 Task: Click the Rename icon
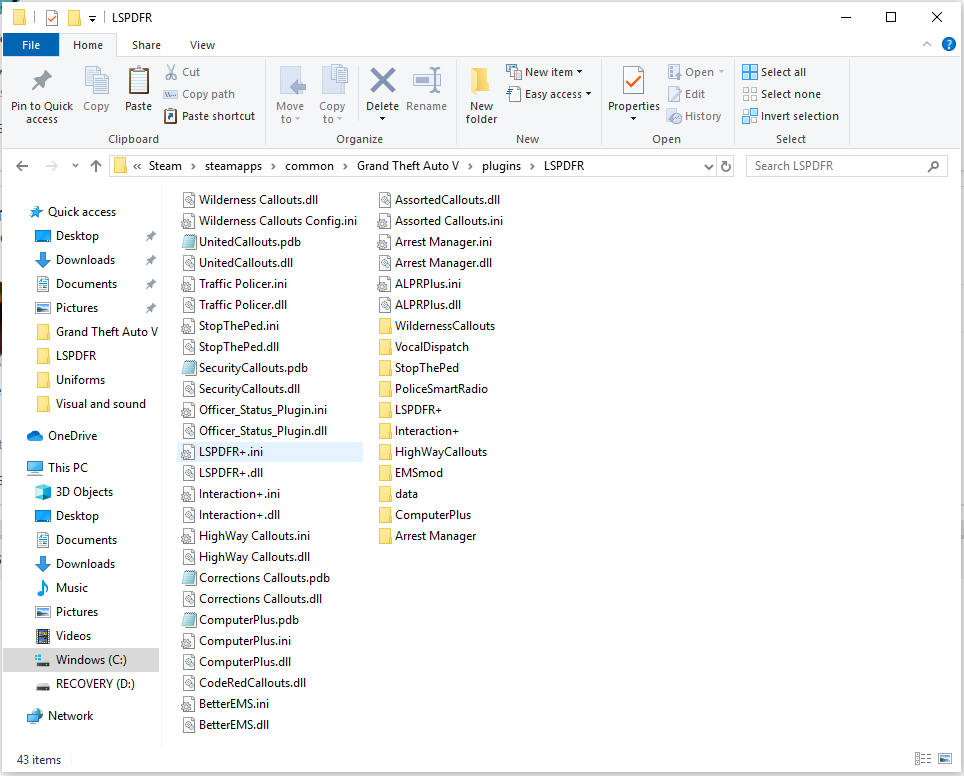(427, 81)
